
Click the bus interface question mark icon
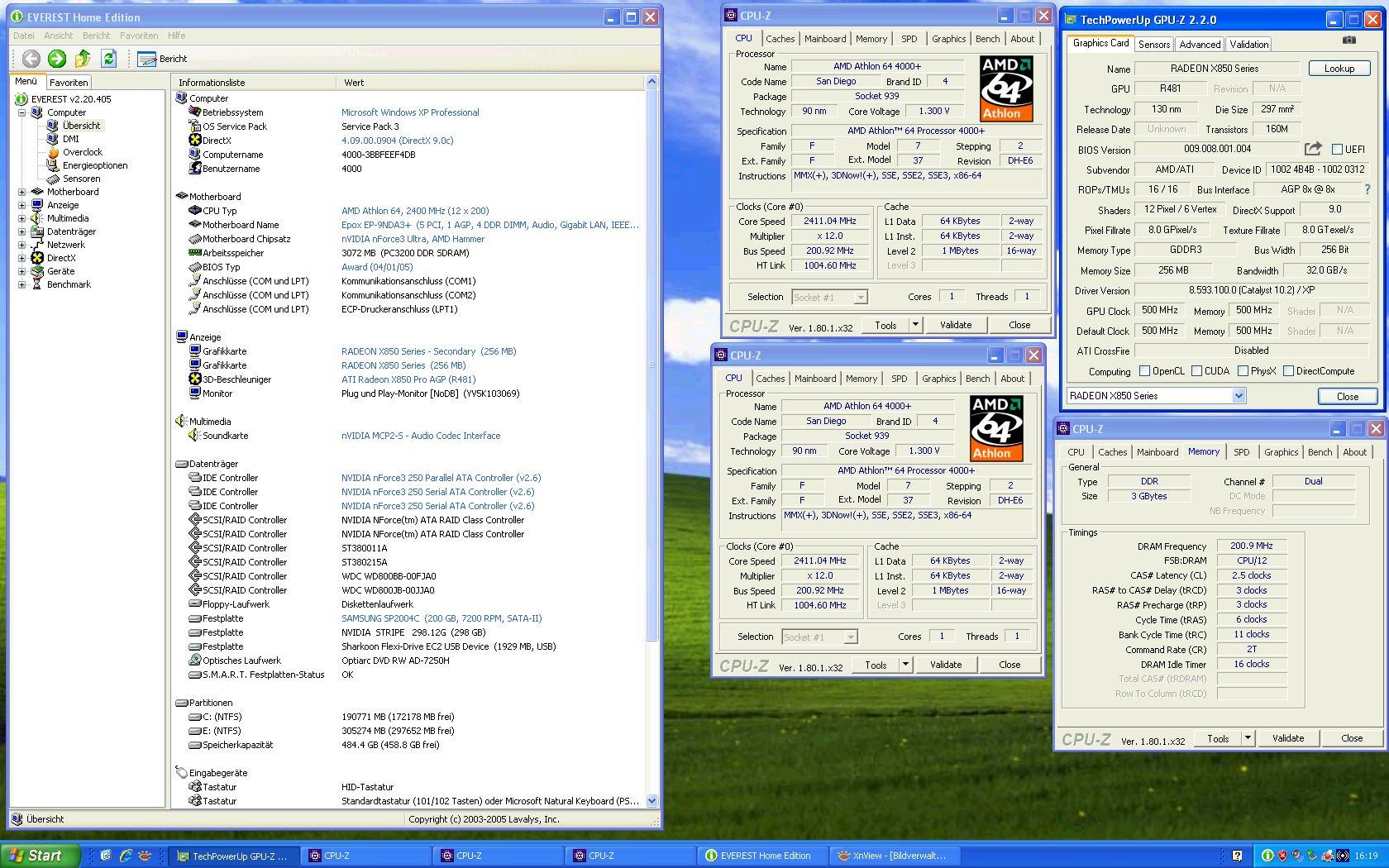(x=1367, y=189)
